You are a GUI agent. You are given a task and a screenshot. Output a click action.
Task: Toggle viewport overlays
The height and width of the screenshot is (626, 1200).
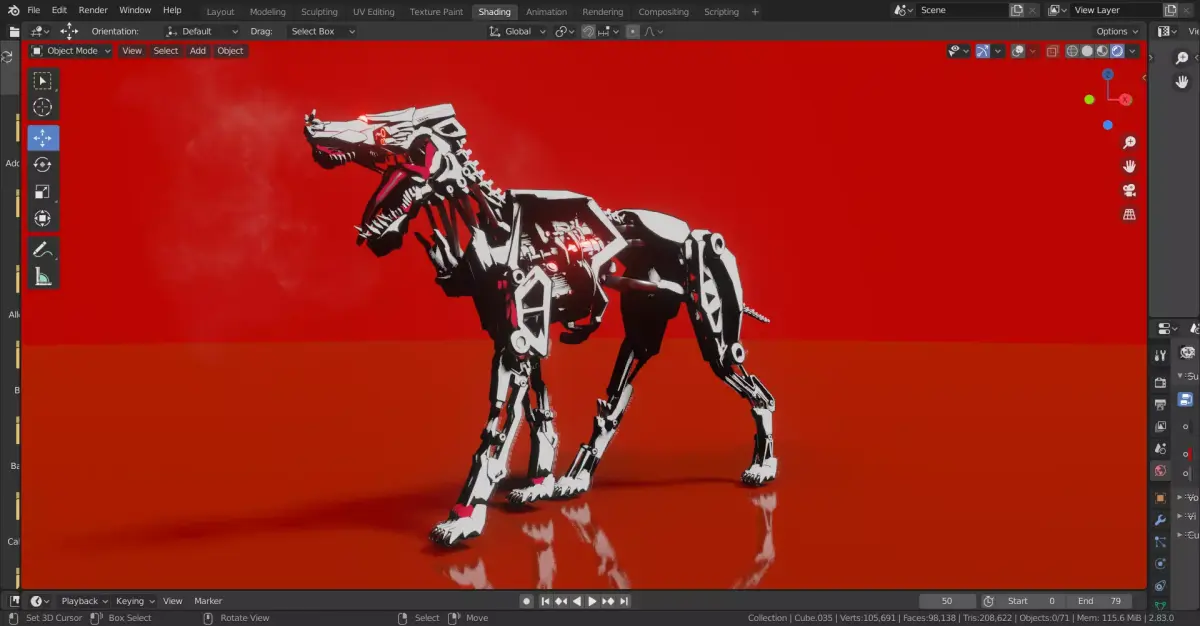[x=1017, y=51]
